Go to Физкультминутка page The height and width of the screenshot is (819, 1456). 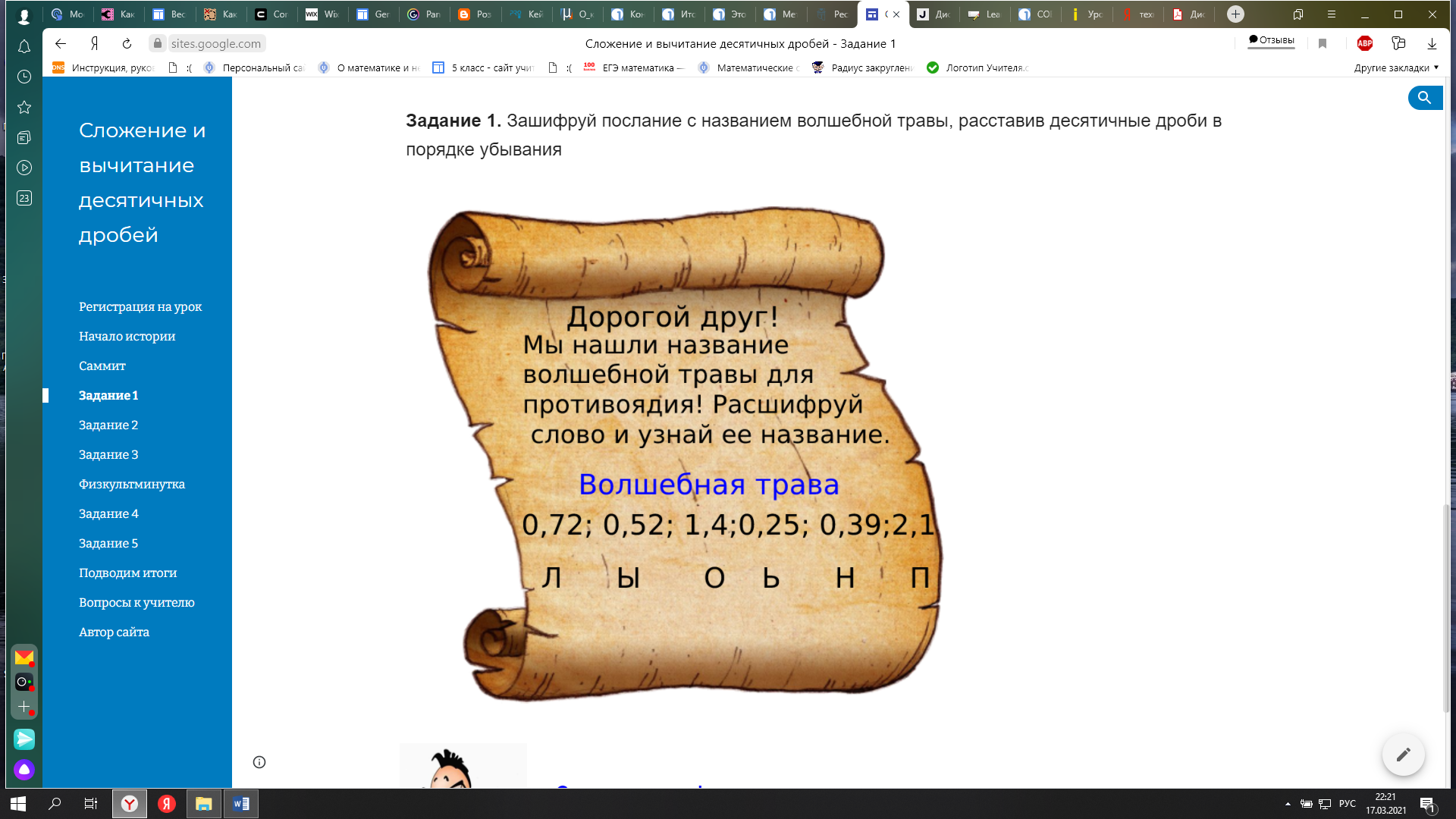coord(132,484)
